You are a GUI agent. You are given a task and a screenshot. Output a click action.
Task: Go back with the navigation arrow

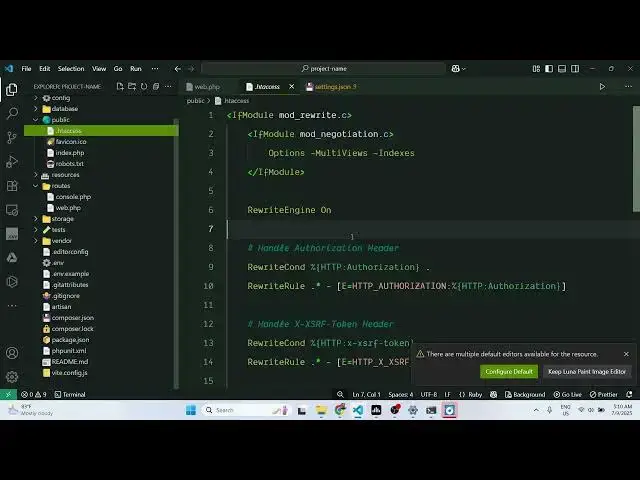(178, 69)
